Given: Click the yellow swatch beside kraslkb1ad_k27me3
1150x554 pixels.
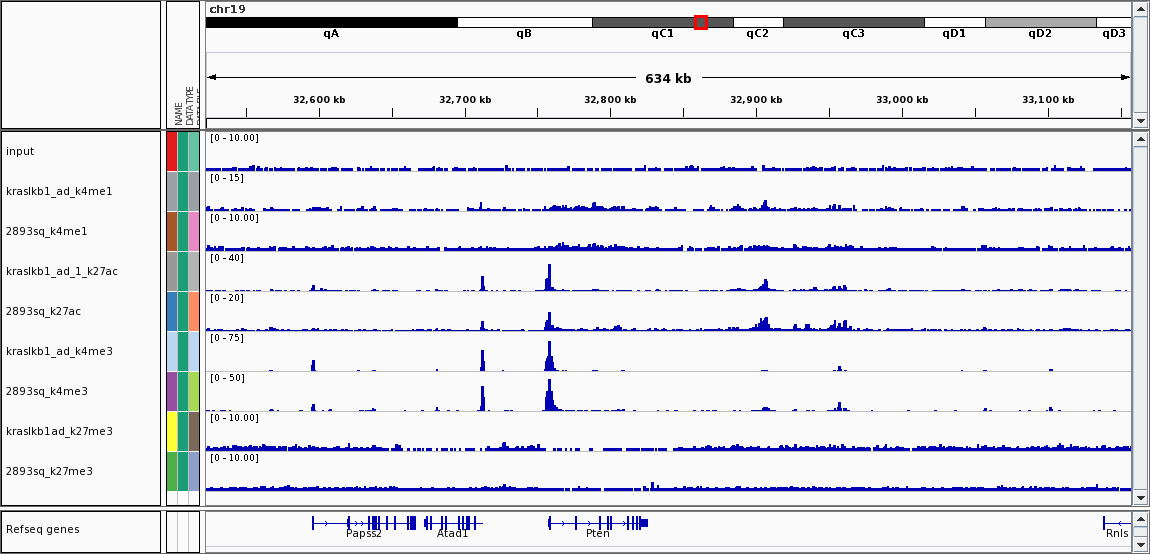Looking at the screenshot, I should coord(172,431).
